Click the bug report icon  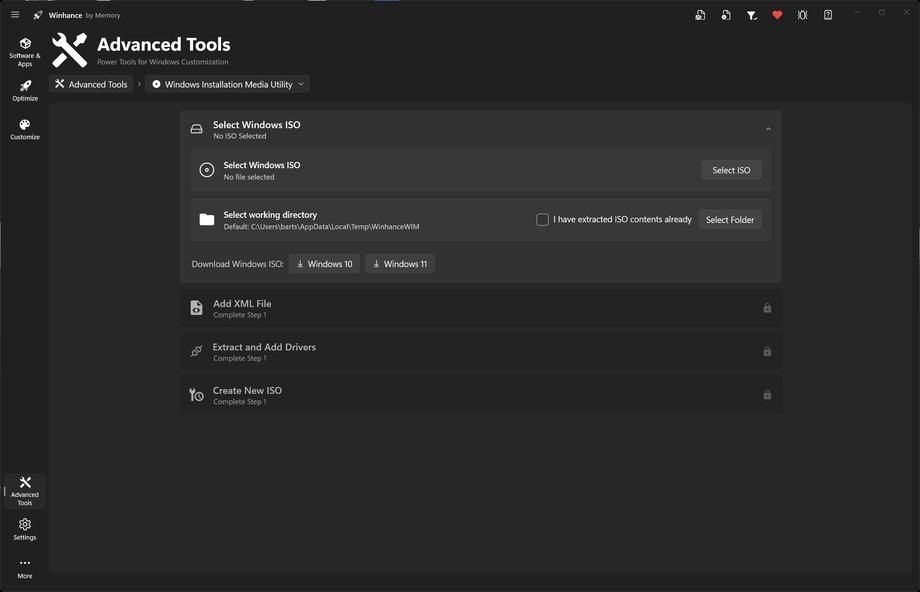point(802,15)
